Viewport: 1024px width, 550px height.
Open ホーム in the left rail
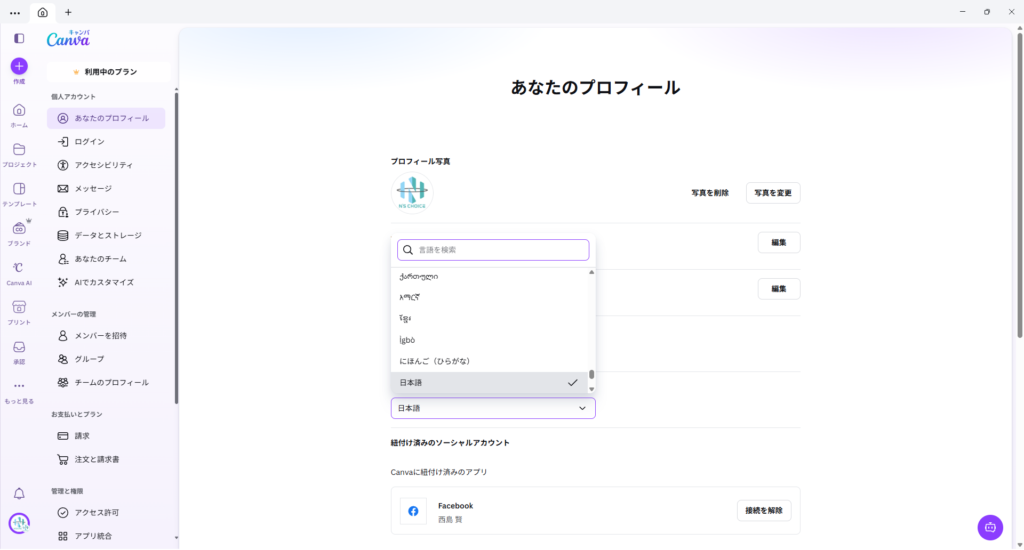pyautogui.click(x=19, y=110)
